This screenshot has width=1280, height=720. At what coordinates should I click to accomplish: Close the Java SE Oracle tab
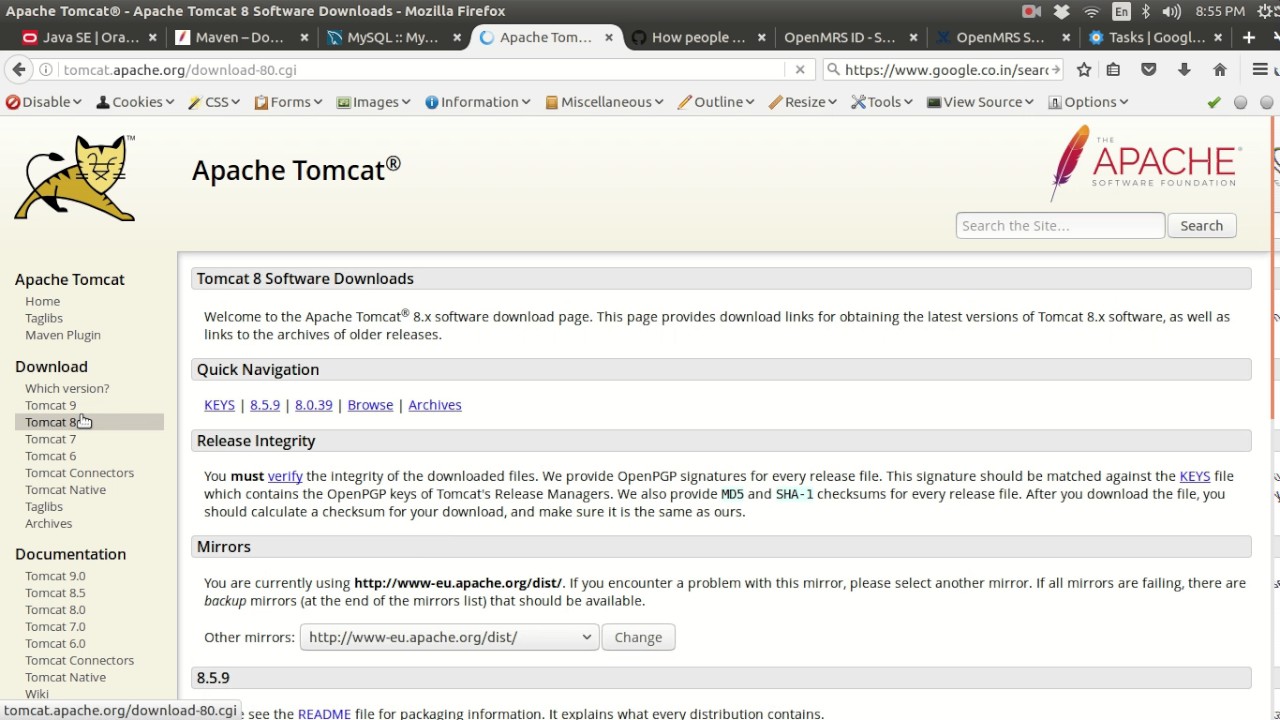(152, 37)
